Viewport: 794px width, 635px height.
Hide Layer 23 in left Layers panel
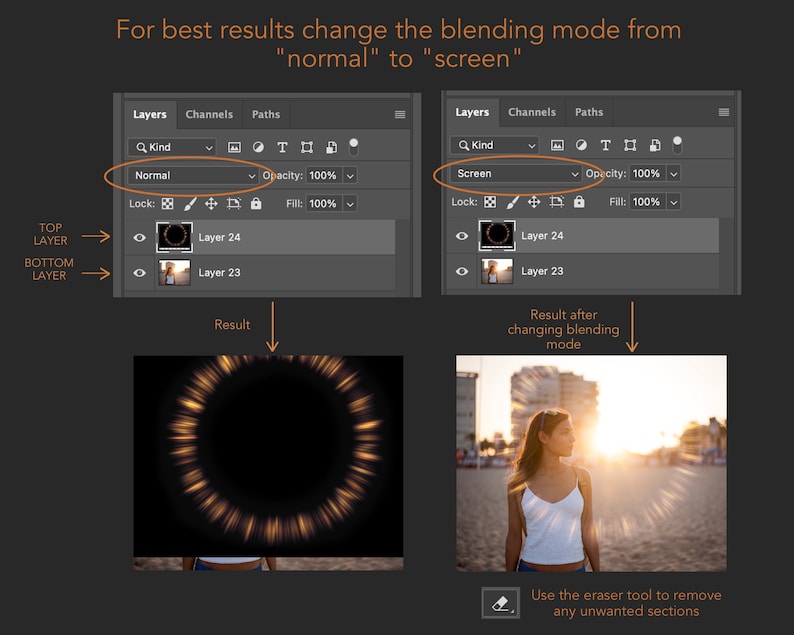[140, 272]
